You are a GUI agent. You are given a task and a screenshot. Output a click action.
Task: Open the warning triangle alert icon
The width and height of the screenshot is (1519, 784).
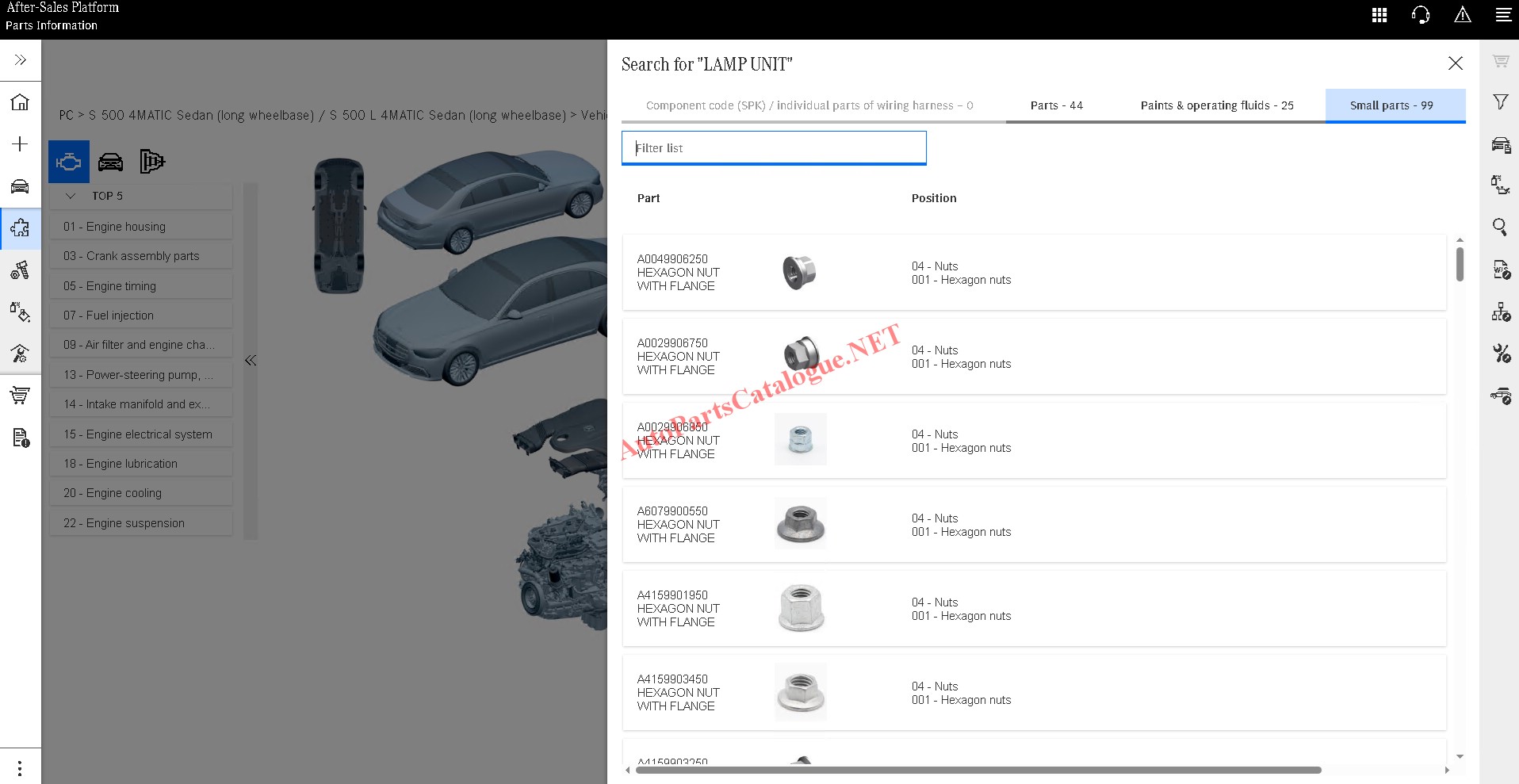tap(1463, 15)
